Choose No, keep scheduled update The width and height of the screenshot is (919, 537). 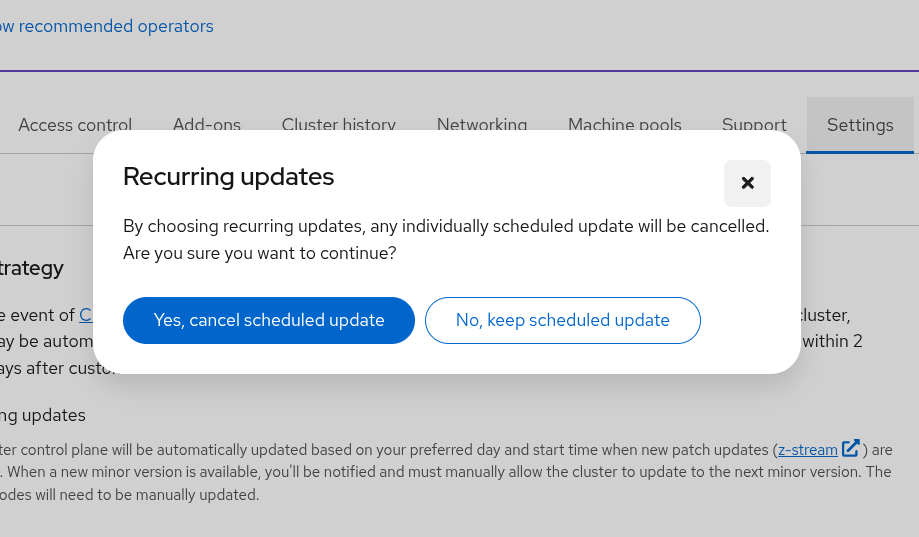point(562,320)
